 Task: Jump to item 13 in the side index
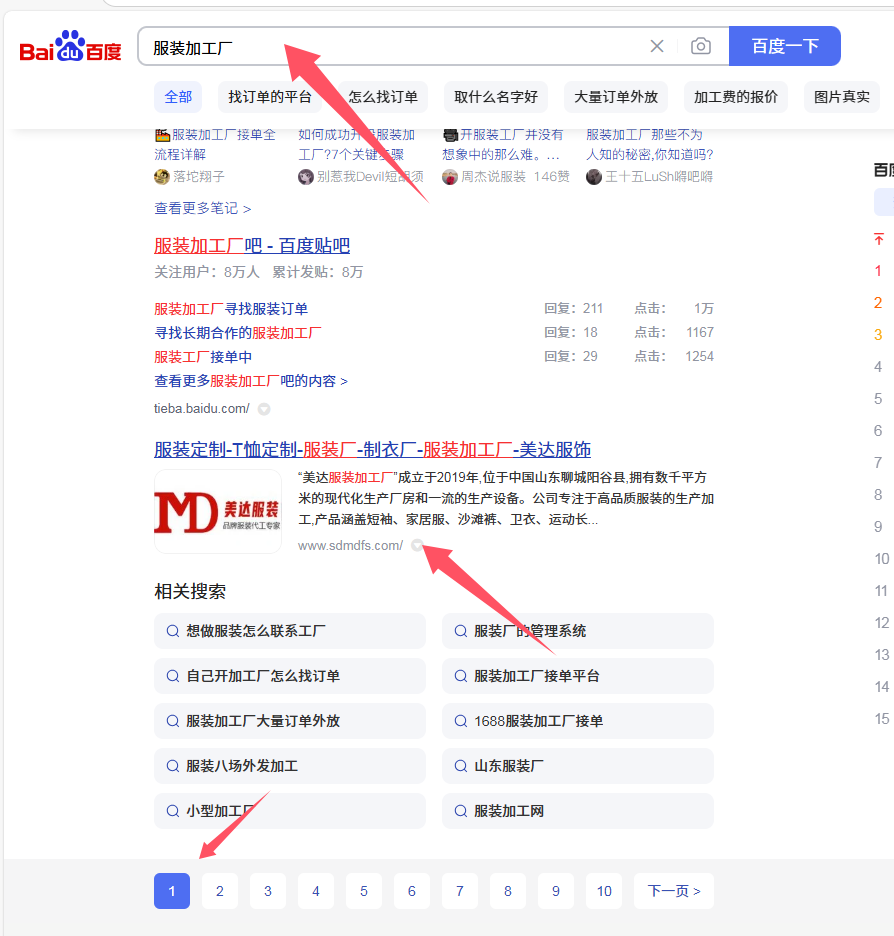pyautogui.click(x=881, y=655)
